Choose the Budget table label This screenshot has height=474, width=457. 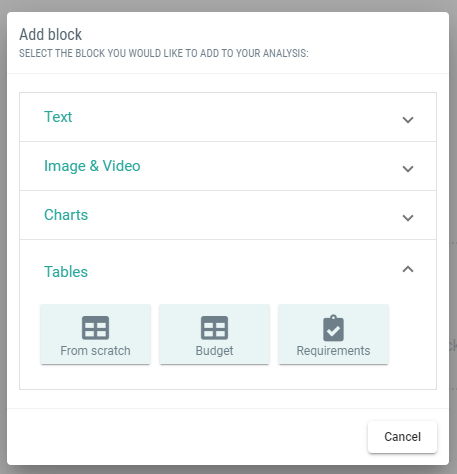pos(214,351)
